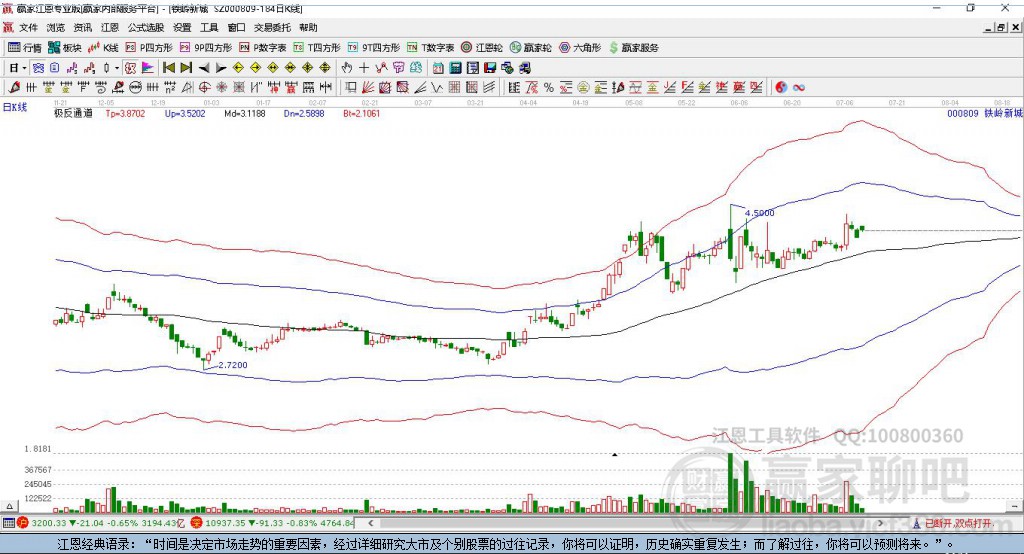Open the 工具 menu

209,27
